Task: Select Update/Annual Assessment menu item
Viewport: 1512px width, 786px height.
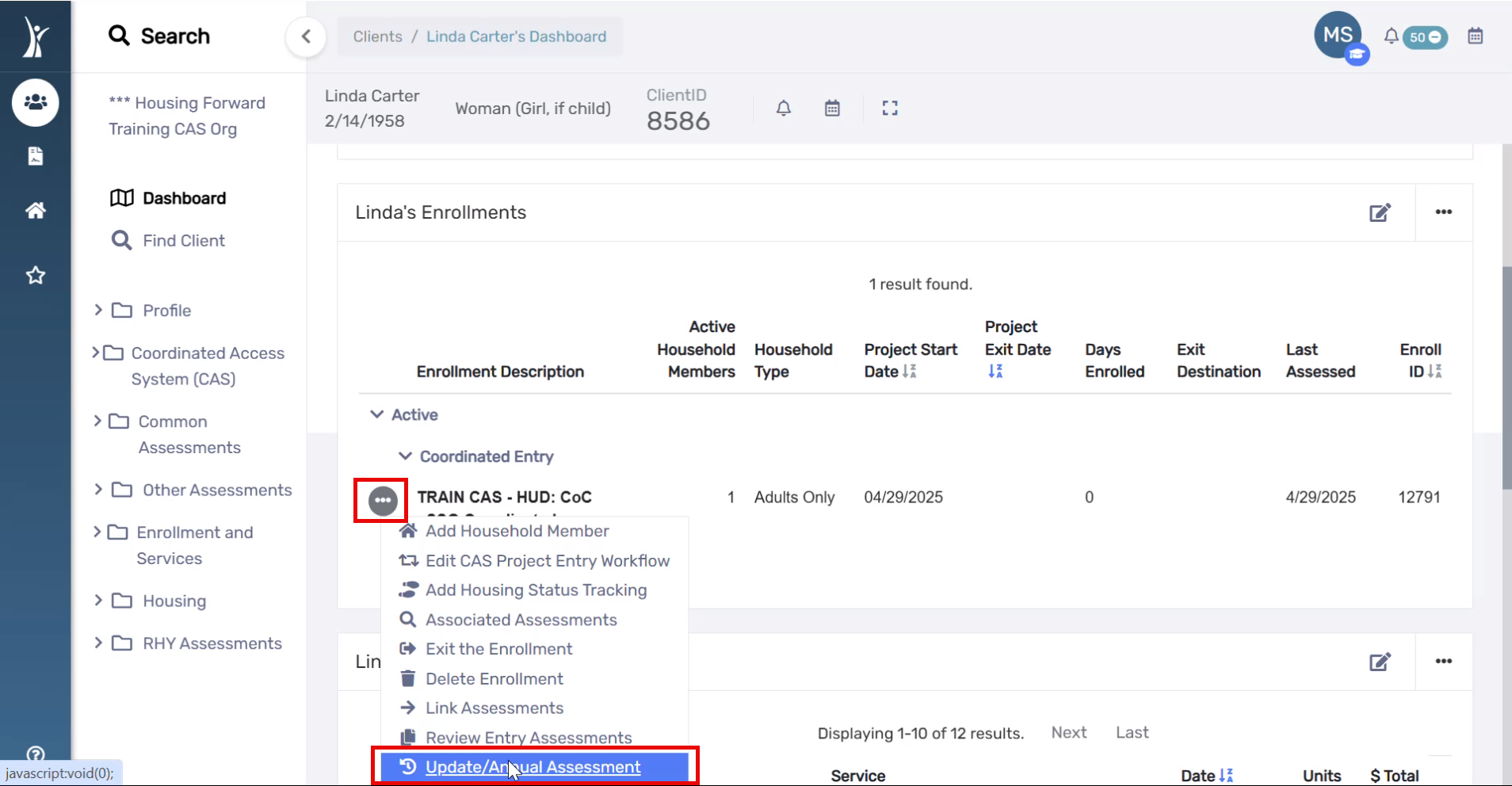Action: (534, 767)
